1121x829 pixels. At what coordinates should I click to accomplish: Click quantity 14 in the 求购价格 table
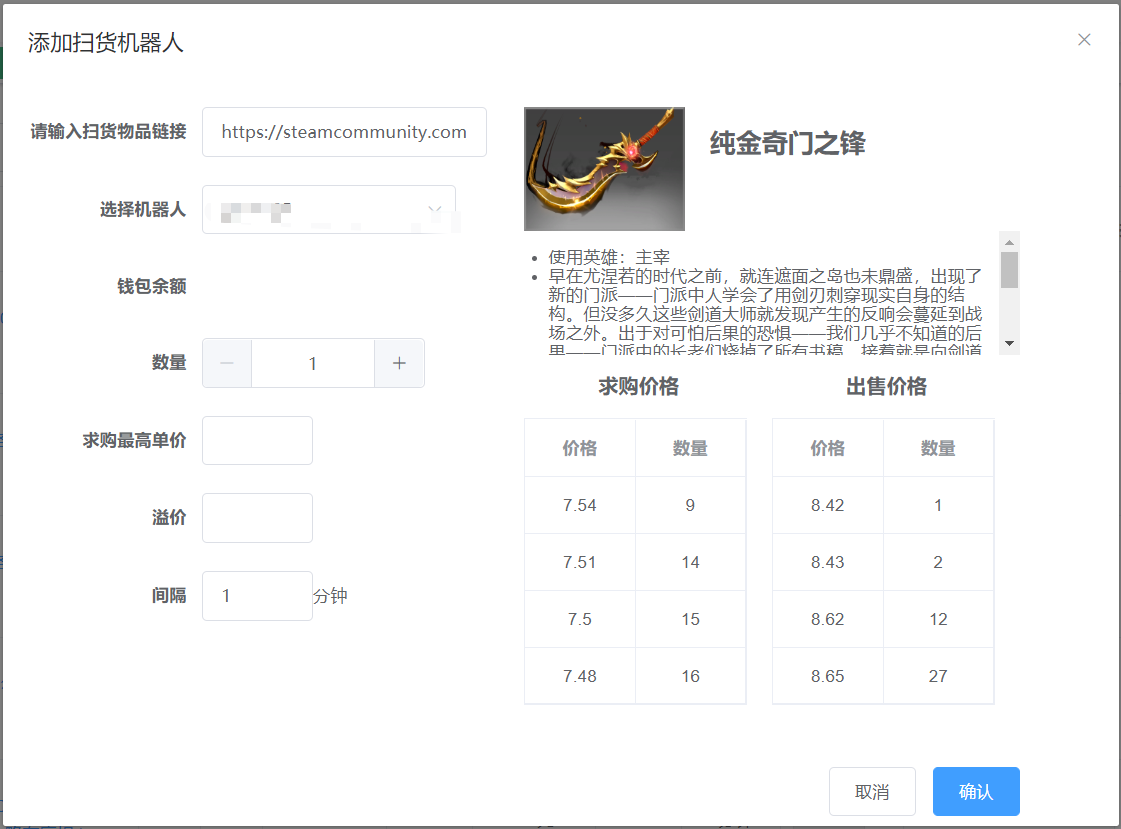click(690, 562)
